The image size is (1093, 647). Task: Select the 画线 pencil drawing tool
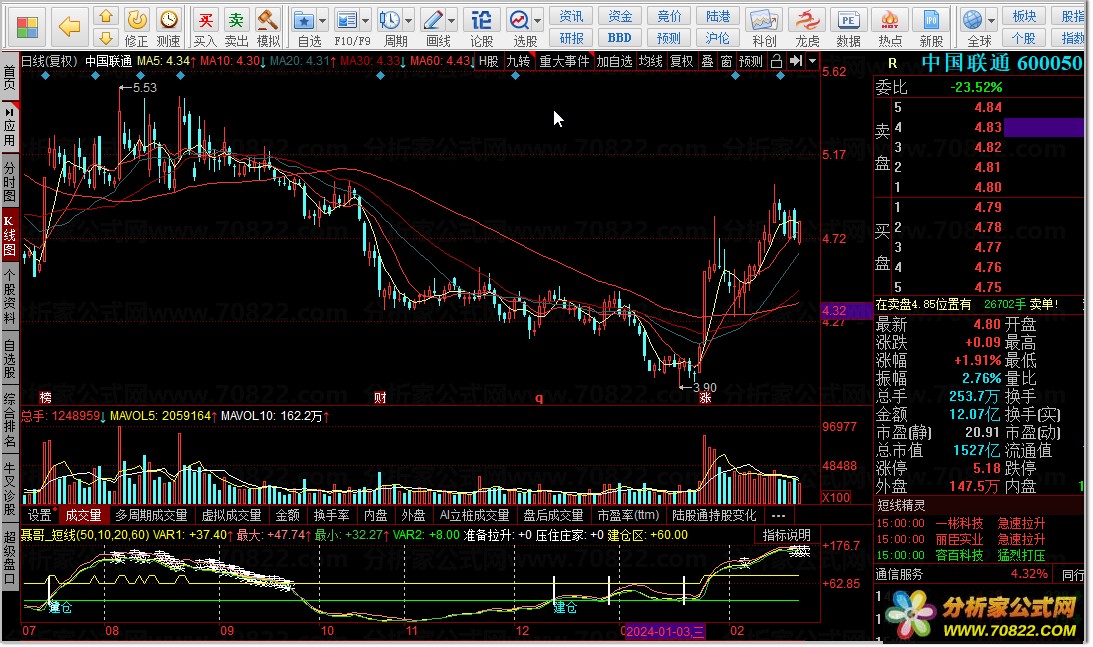click(433, 20)
